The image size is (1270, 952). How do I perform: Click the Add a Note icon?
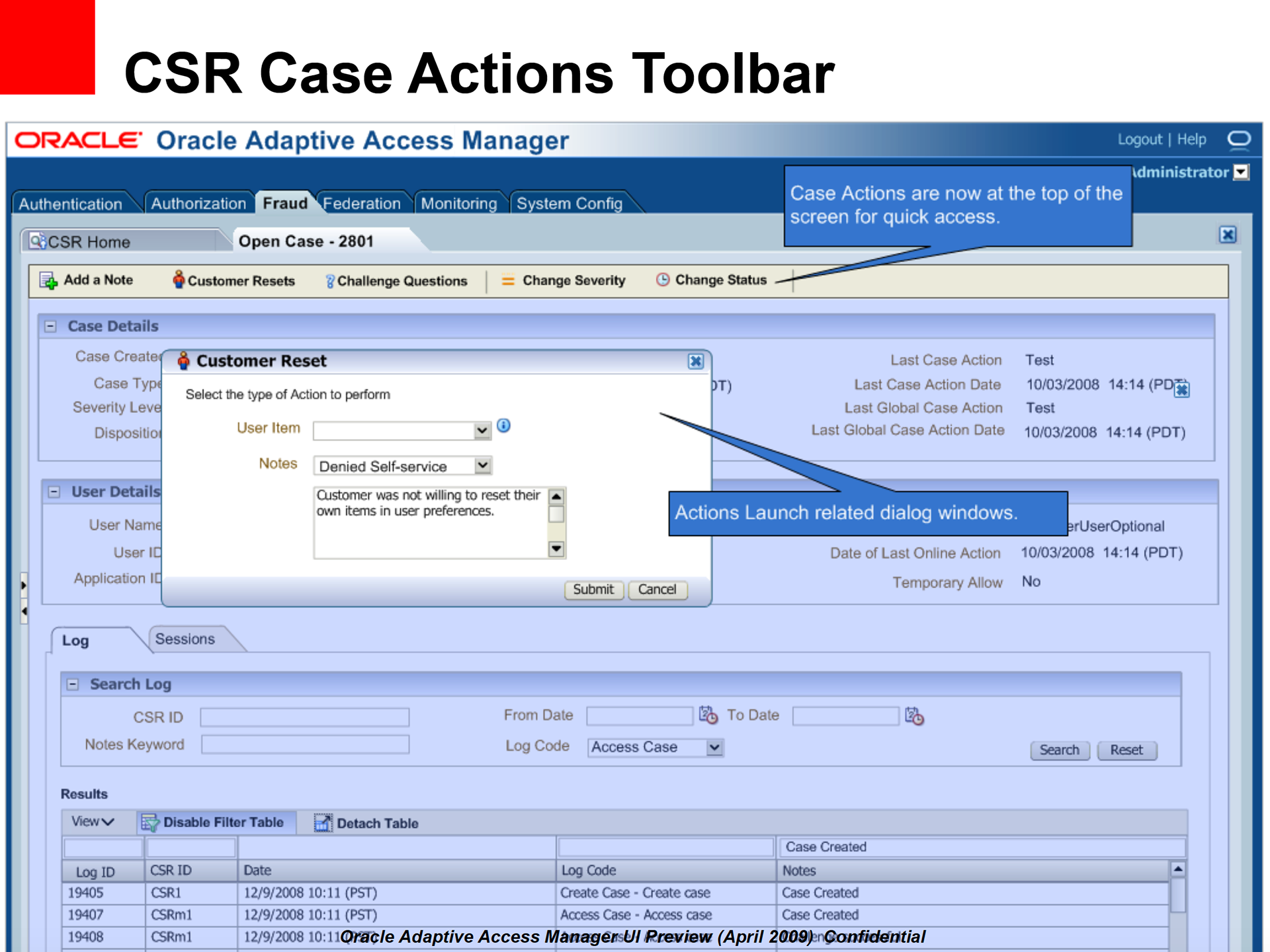[48, 281]
